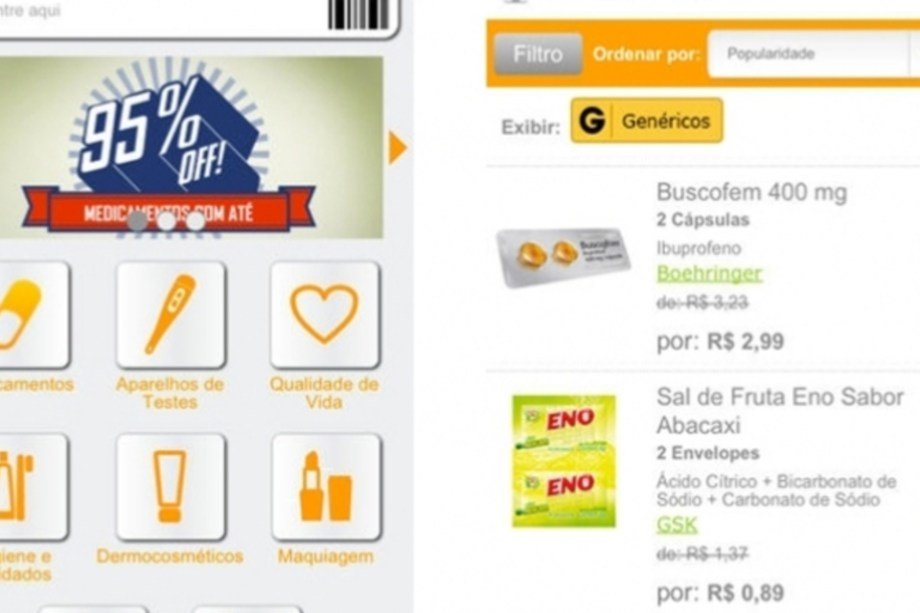
Task: Select third banner carousel dot
Action: coord(195,221)
